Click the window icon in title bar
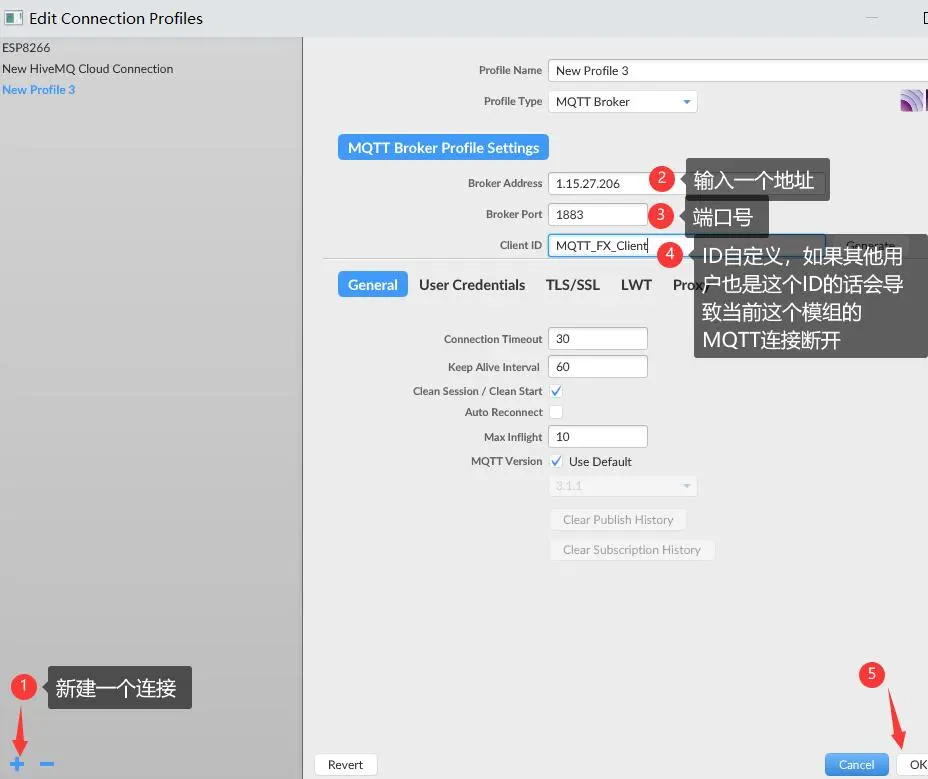The image size is (928, 779). pyautogui.click(x=14, y=18)
